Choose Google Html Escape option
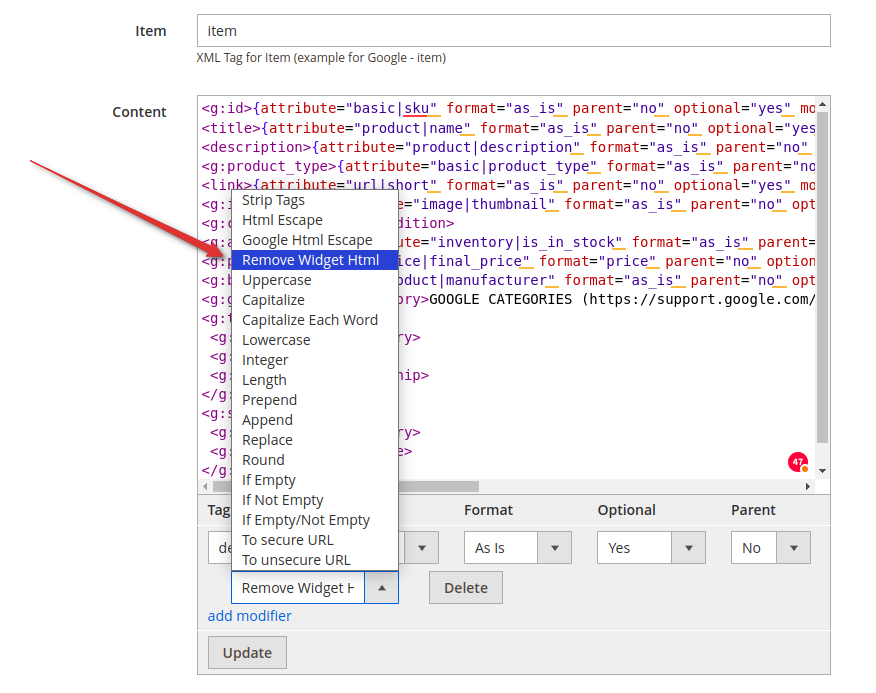This screenshot has height=693, width=876. pos(315,240)
